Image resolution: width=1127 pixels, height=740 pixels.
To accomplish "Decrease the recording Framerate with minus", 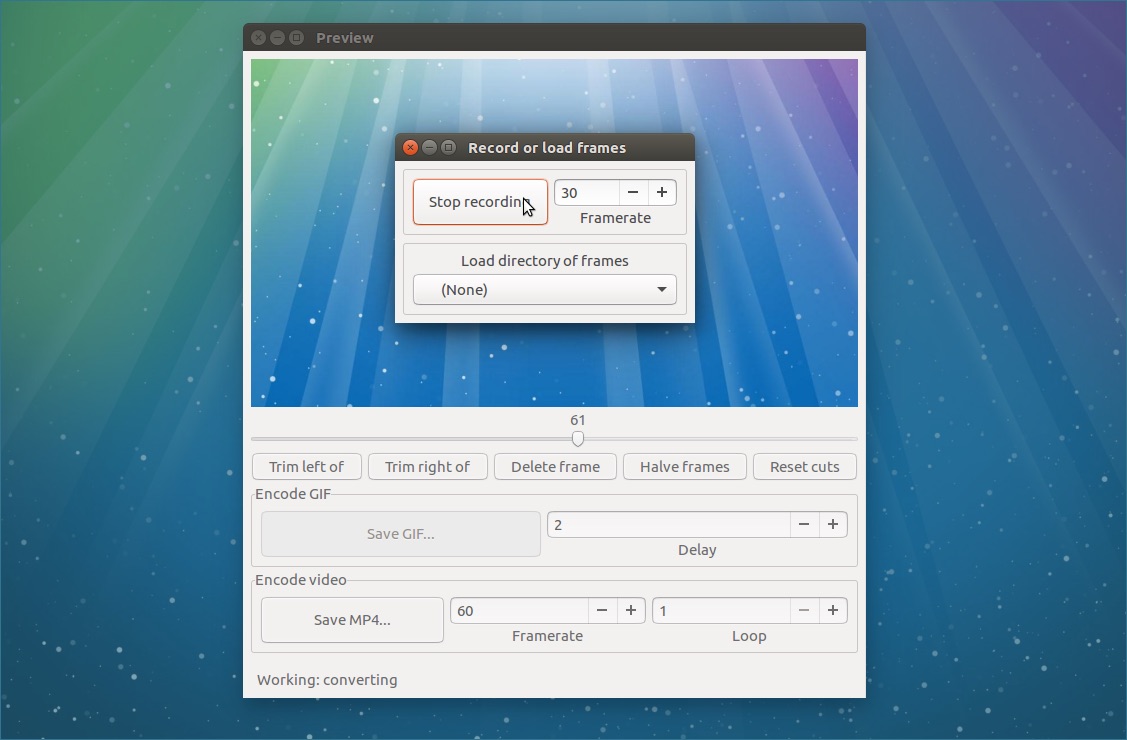I will pyautogui.click(x=632, y=192).
